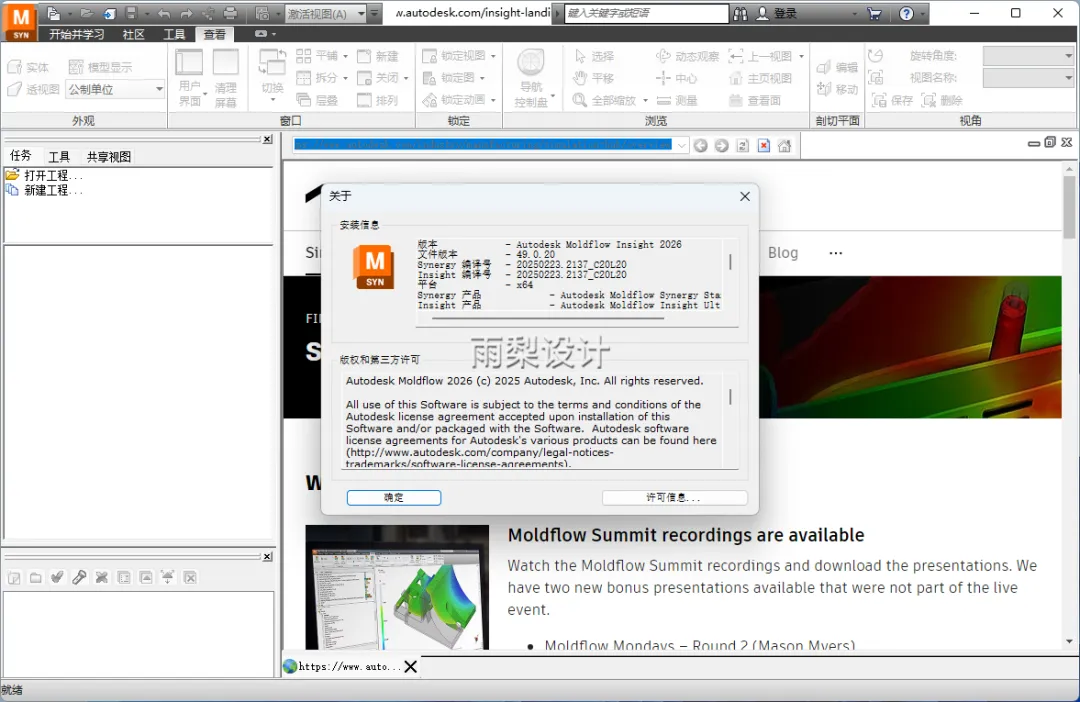Expand the 拆分 split dropdown
The width and height of the screenshot is (1080, 702).
point(345,78)
